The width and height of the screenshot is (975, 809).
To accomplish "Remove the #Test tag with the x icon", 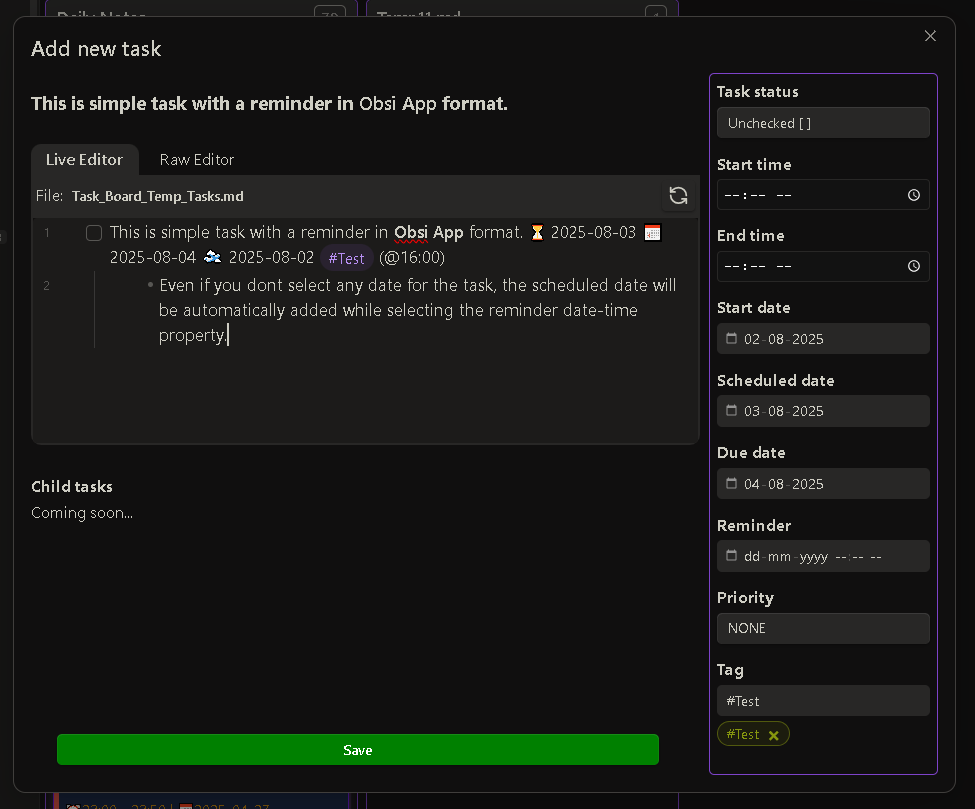I will pyautogui.click(x=774, y=736).
